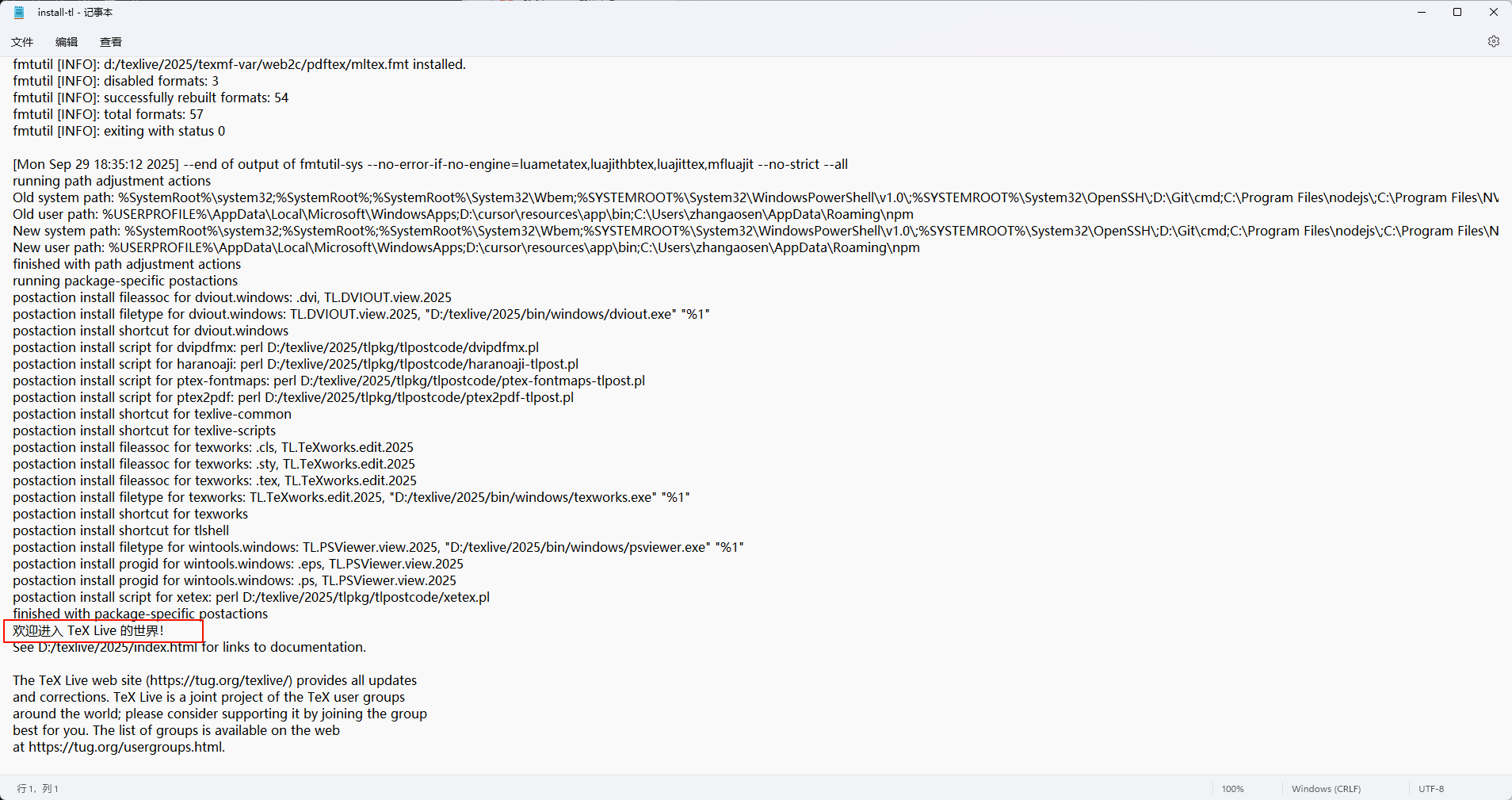The height and width of the screenshot is (800, 1512).
Task: Click the D:/texlive/2025/index.html path text
Action: (116, 647)
